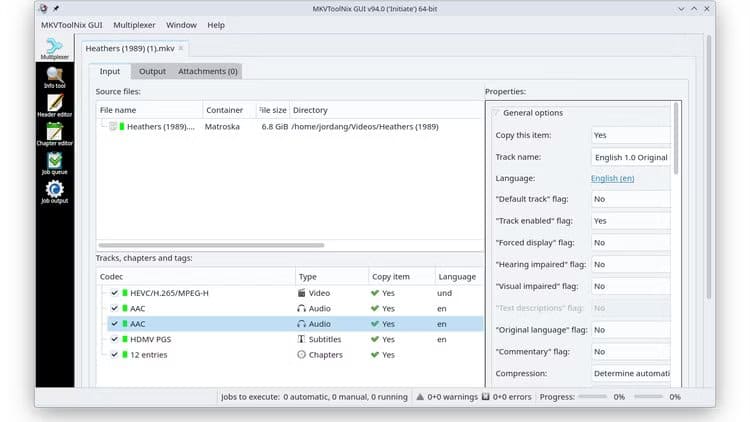Click the green Yes checkmark for 12 entries

pyautogui.click(x=375, y=355)
